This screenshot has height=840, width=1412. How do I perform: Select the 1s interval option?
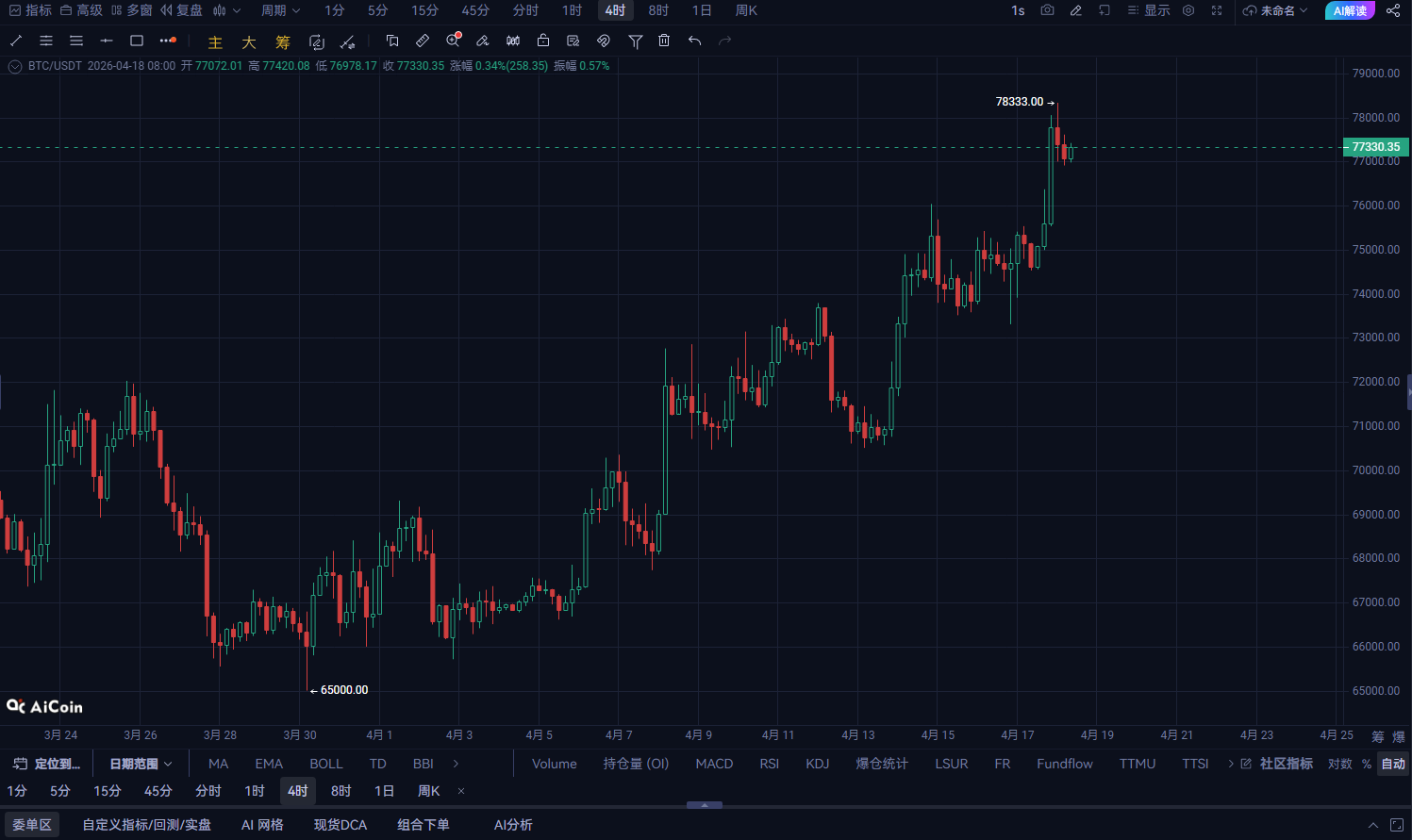[x=1018, y=10]
